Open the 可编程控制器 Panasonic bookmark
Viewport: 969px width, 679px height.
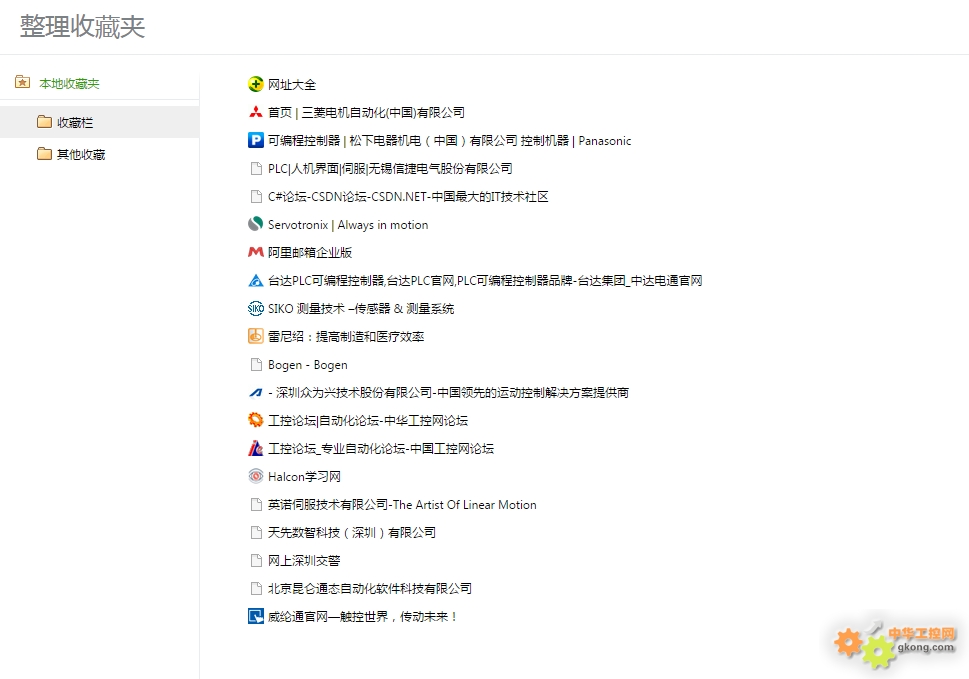pos(449,141)
